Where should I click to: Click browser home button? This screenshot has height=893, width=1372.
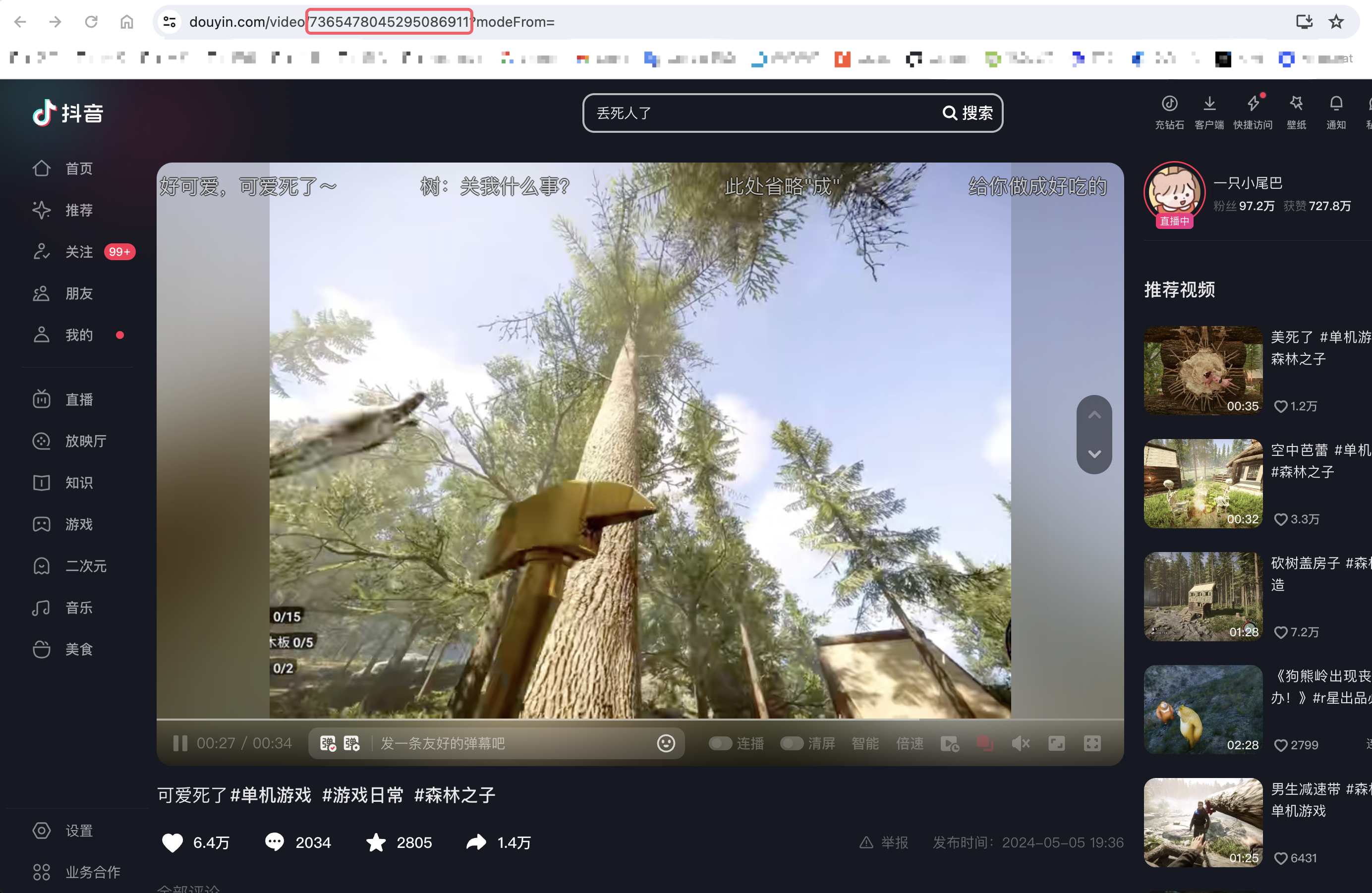pos(127,22)
